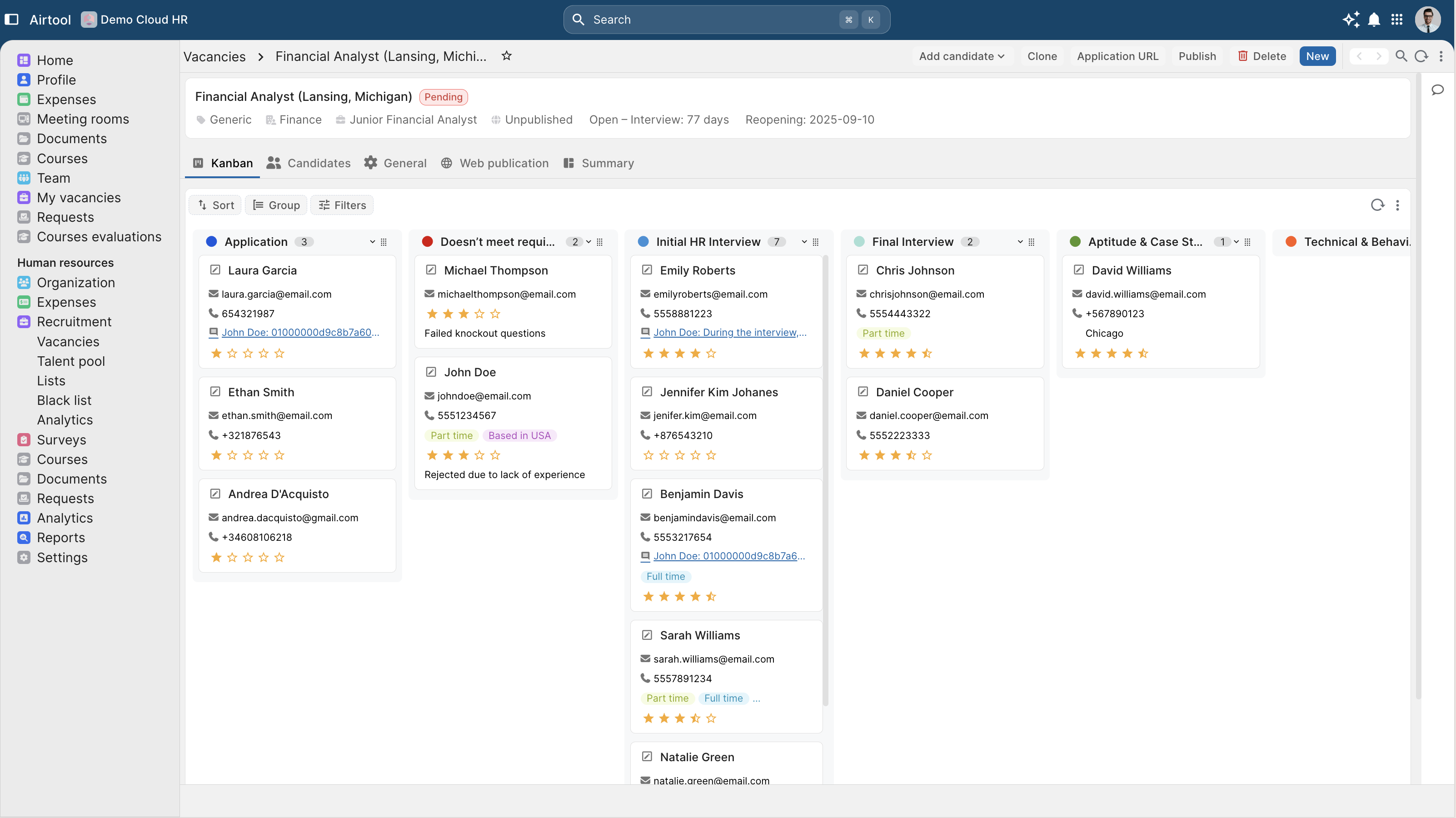Viewport: 1456px width, 818px height.
Task: Click the Clone button
Action: [x=1042, y=56]
